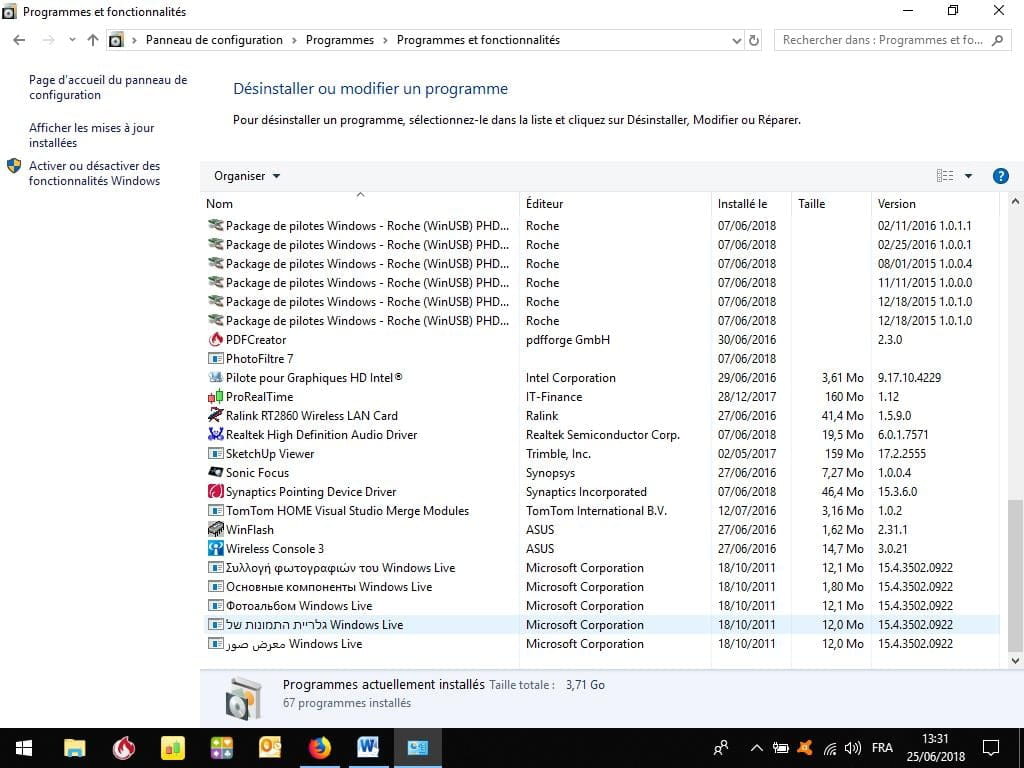
Task: Click the Rechercher dans Programmes search field
Action: (x=892, y=40)
